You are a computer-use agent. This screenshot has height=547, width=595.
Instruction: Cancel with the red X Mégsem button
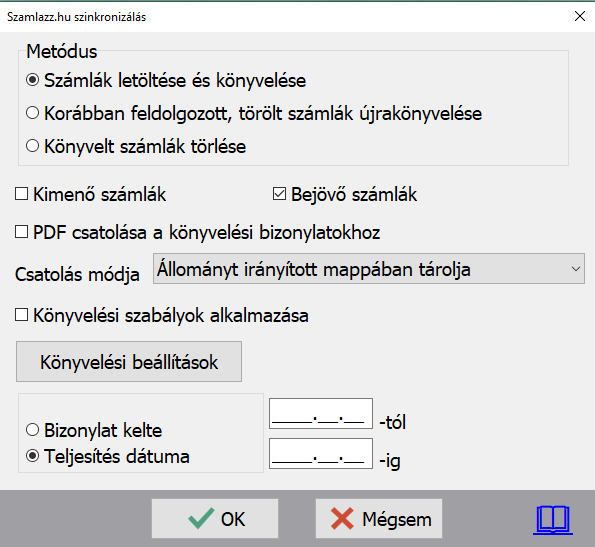[x=379, y=519]
